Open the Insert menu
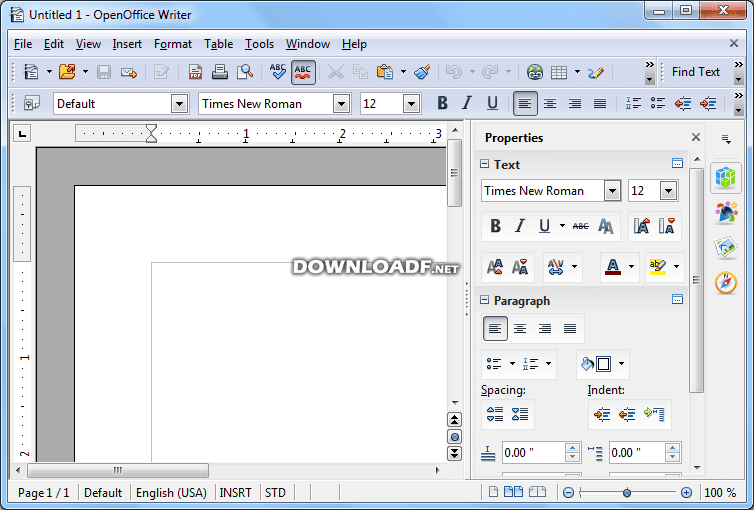The height and width of the screenshot is (510, 754). [127, 44]
